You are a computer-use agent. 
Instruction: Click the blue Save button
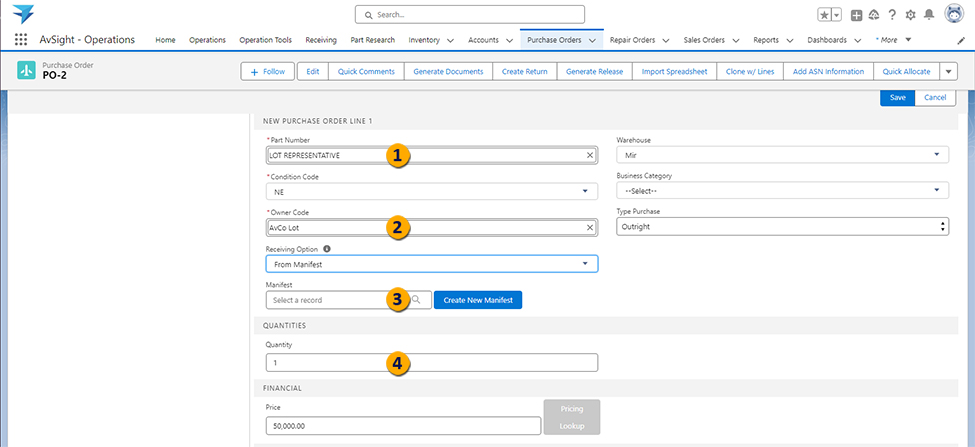pos(897,97)
